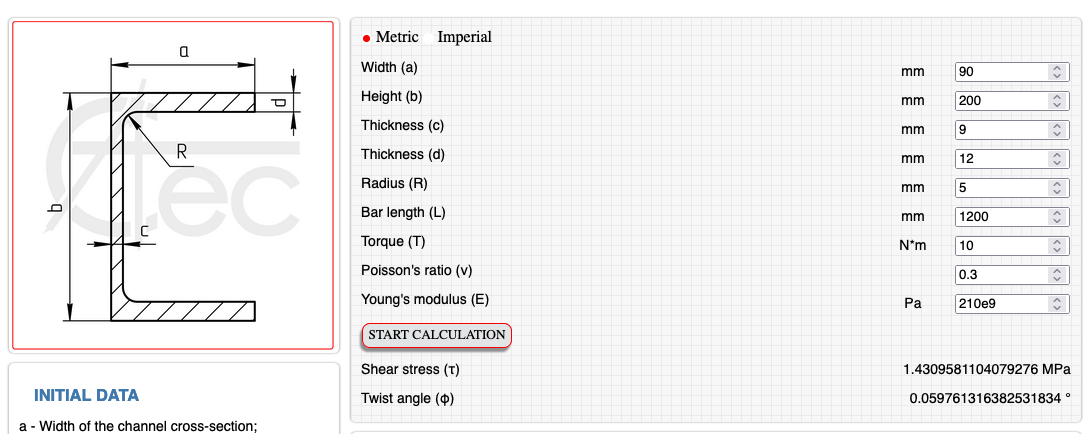Click the Height (b) stepper arrows

(x=1056, y=101)
